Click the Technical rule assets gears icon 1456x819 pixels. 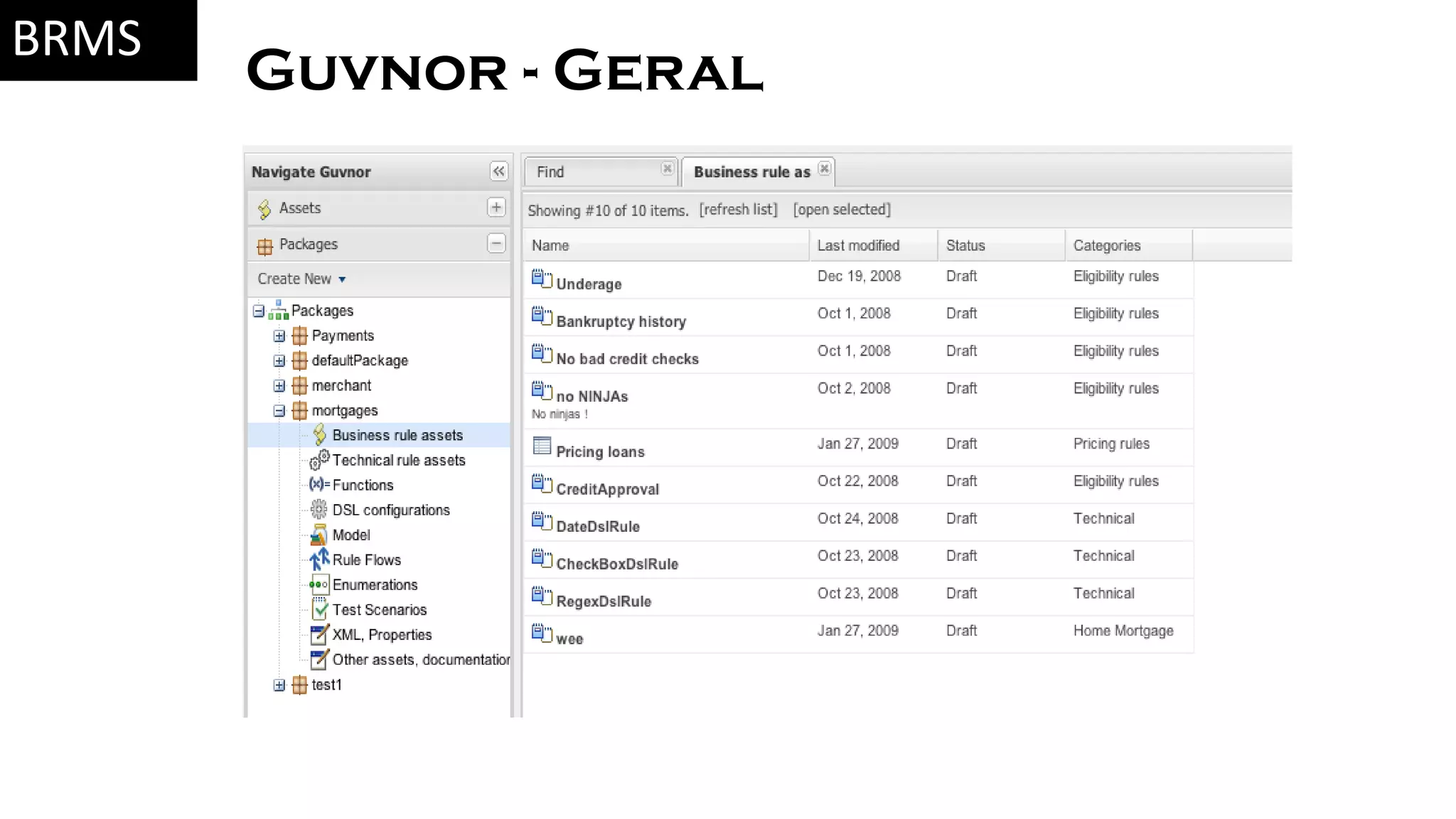coord(319,460)
